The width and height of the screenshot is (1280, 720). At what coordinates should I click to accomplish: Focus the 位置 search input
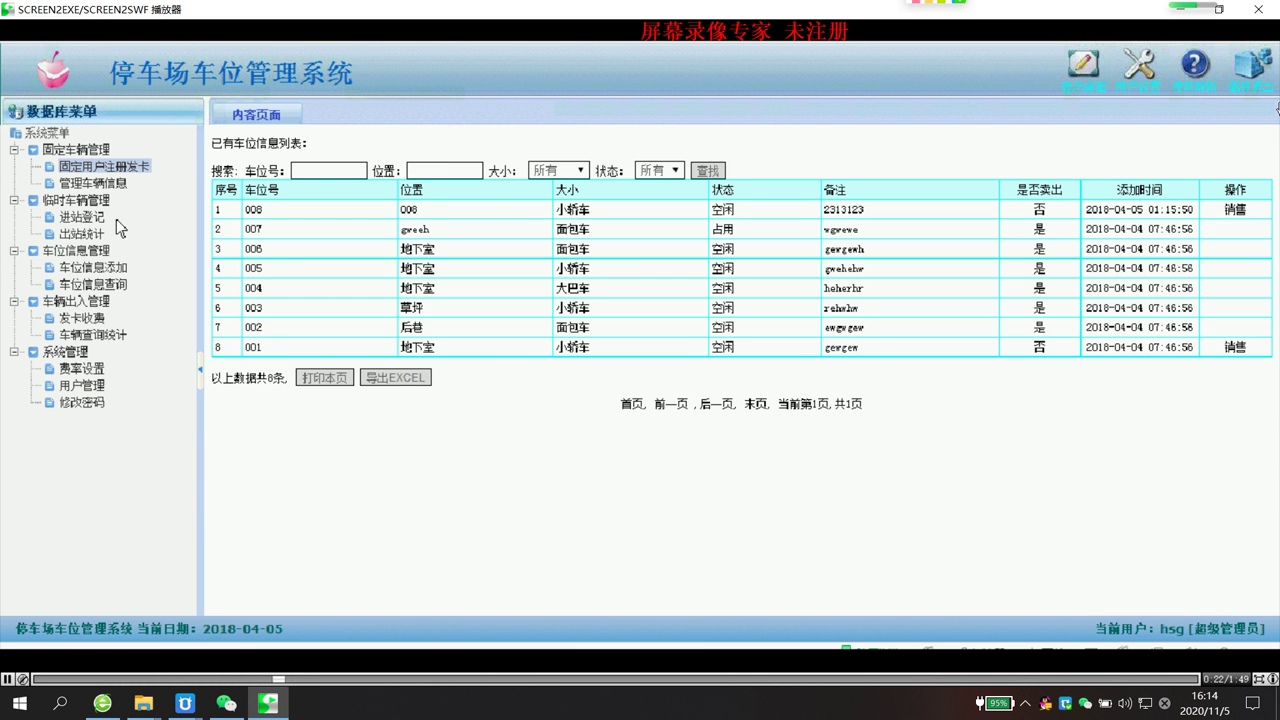(445, 171)
